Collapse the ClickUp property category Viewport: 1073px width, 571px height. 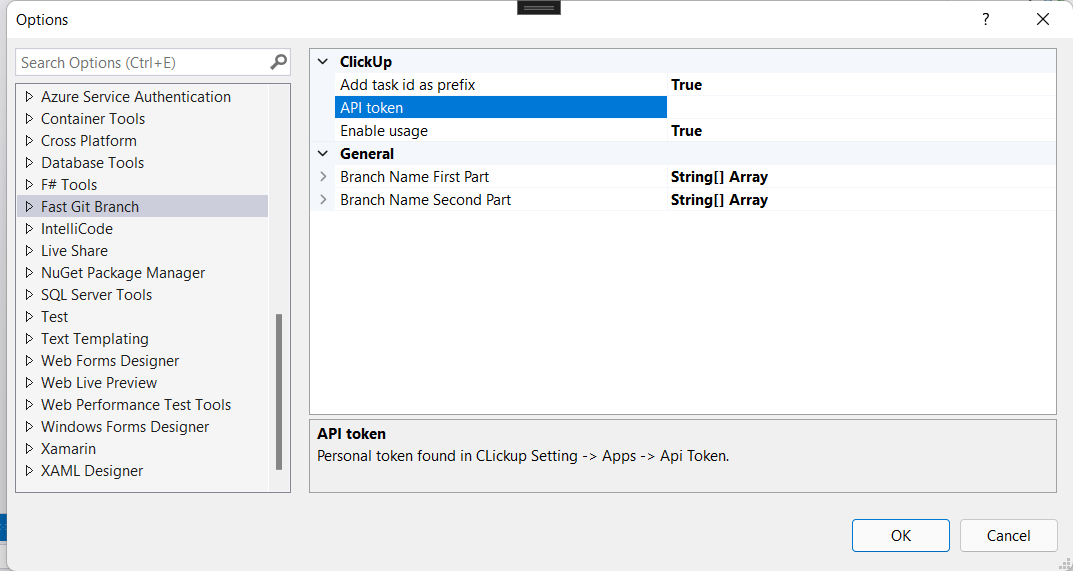[x=323, y=62]
